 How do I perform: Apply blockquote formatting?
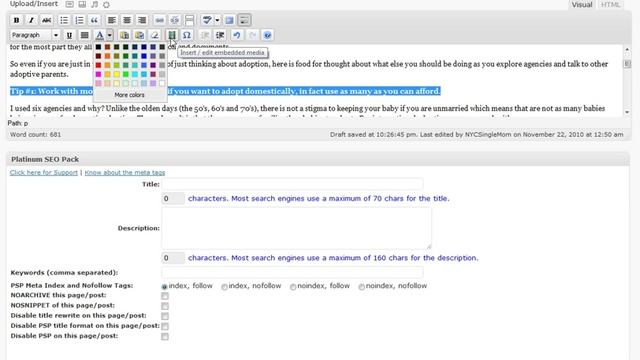(x=94, y=20)
